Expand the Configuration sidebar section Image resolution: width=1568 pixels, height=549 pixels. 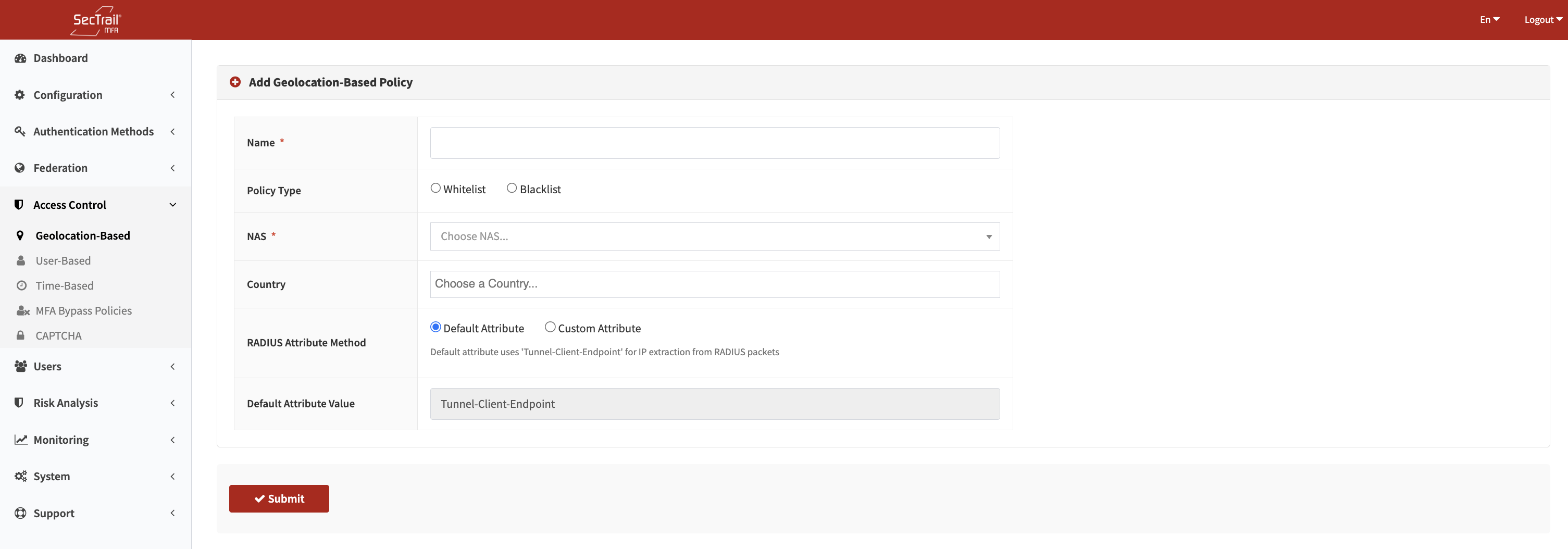tap(95, 95)
